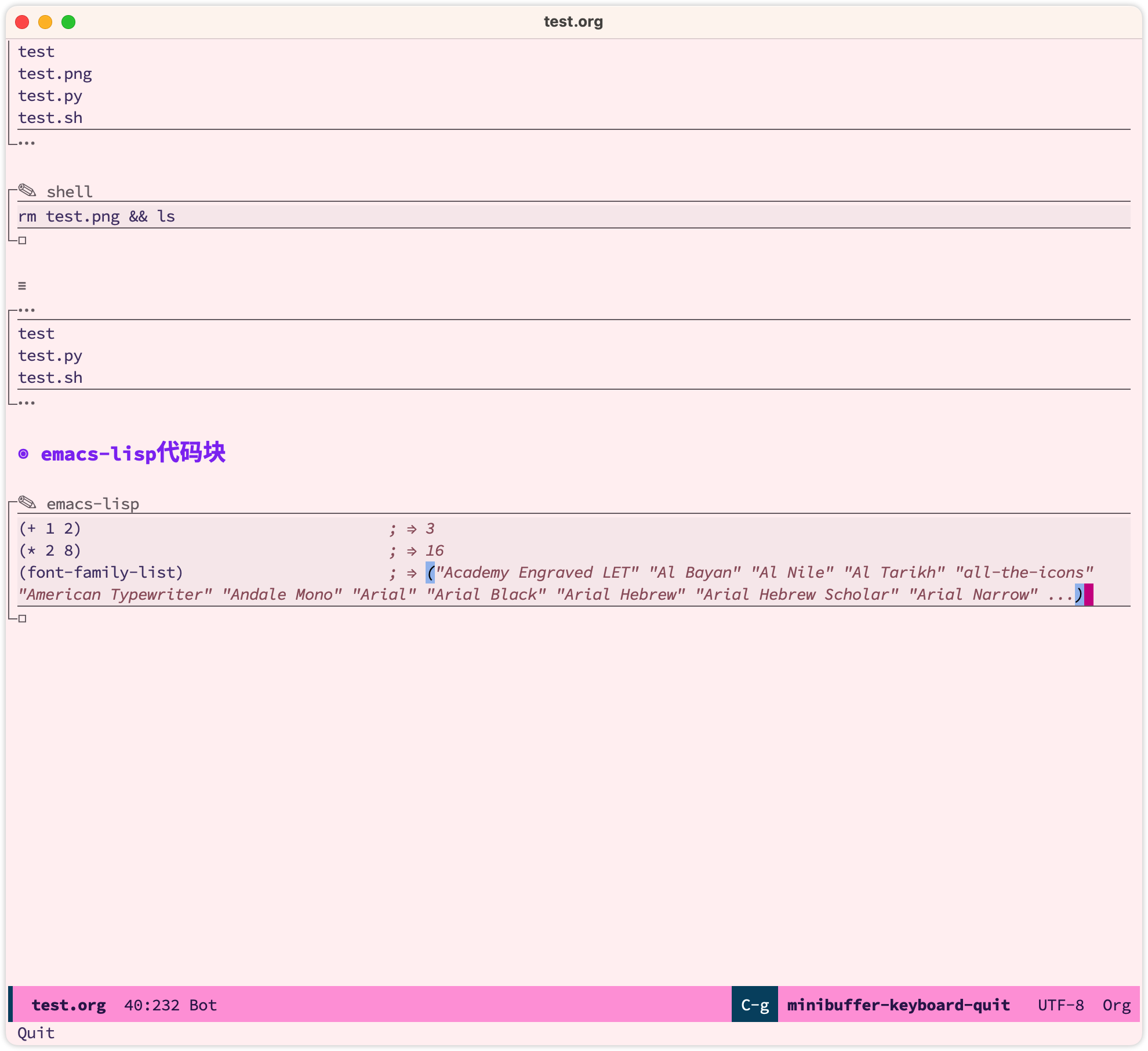Click the pencil icon beside the shell label
The height and width of the screenshot is (1051, 1148).
tap(27, 190)
